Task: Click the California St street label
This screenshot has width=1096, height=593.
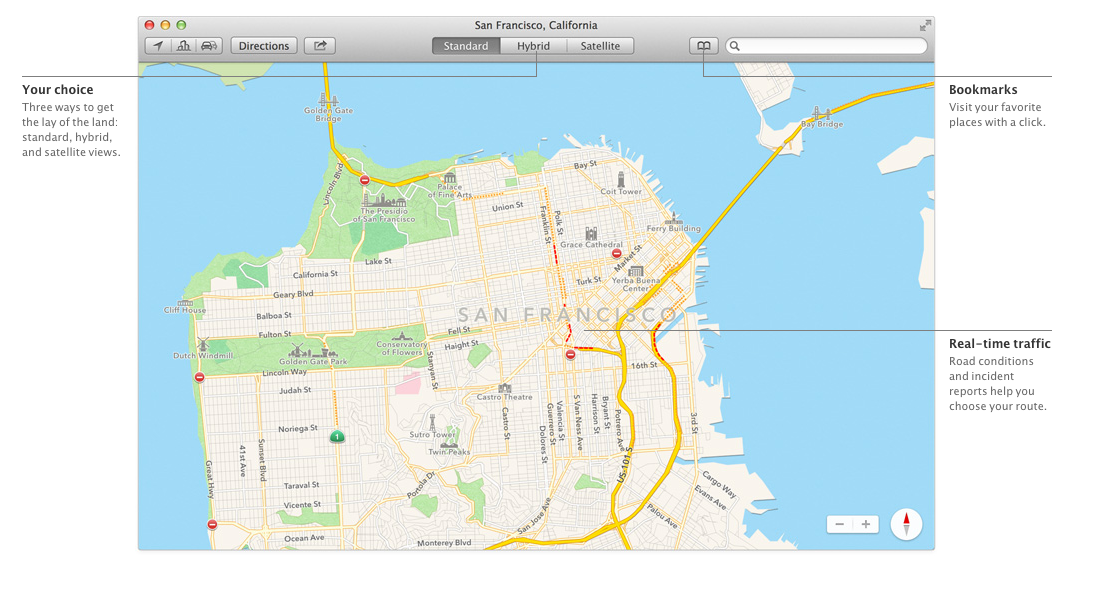Action: pos(315,274)
